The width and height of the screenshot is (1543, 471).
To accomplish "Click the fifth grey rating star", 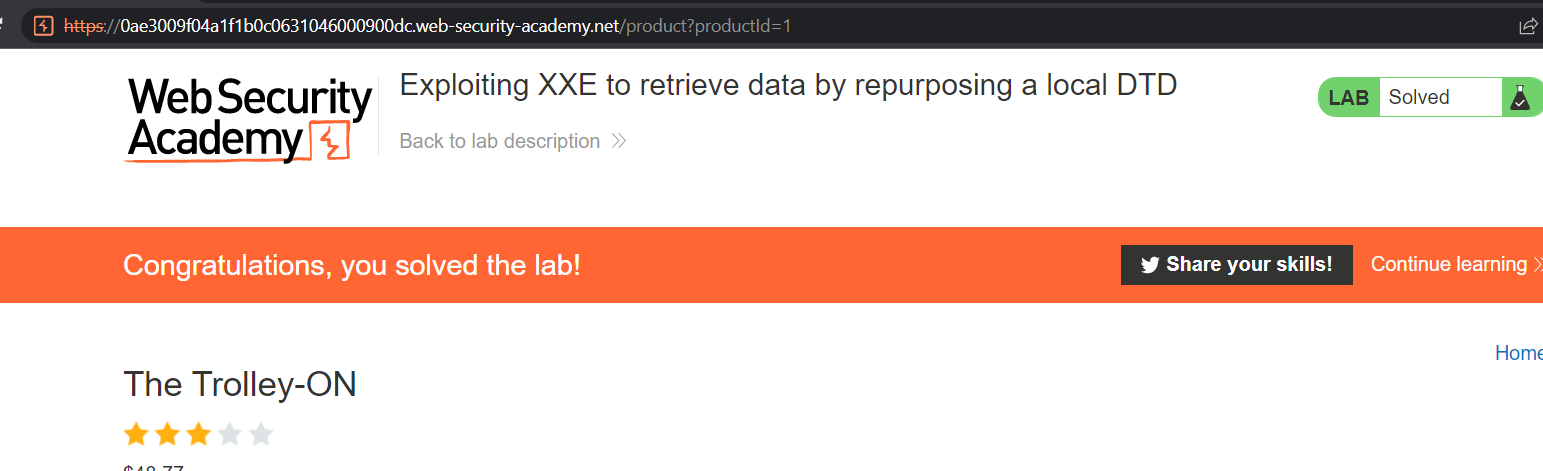I will (261, 434).
